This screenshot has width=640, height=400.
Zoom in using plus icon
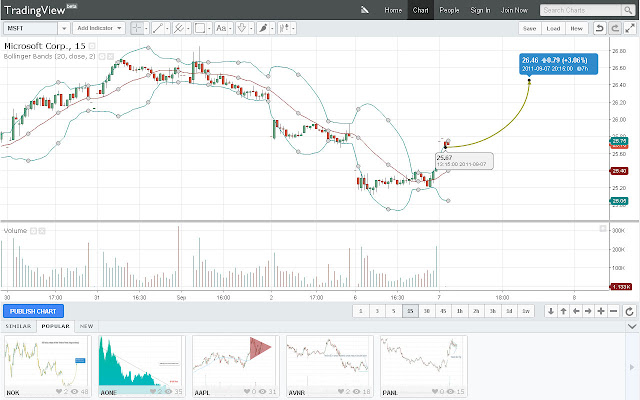(x=601, y=311)
